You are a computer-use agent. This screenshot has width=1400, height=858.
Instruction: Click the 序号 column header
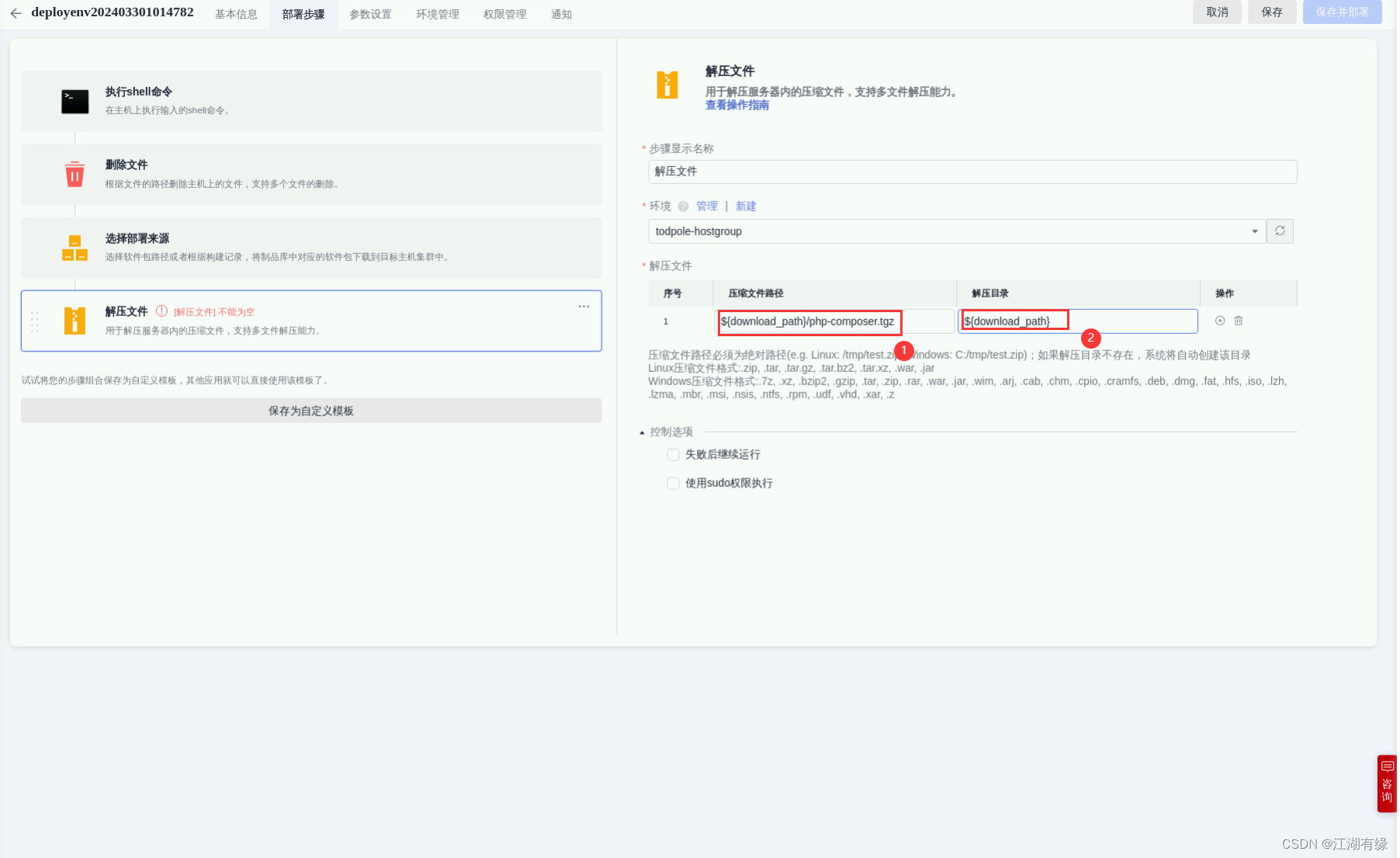(x=672, y=294)
